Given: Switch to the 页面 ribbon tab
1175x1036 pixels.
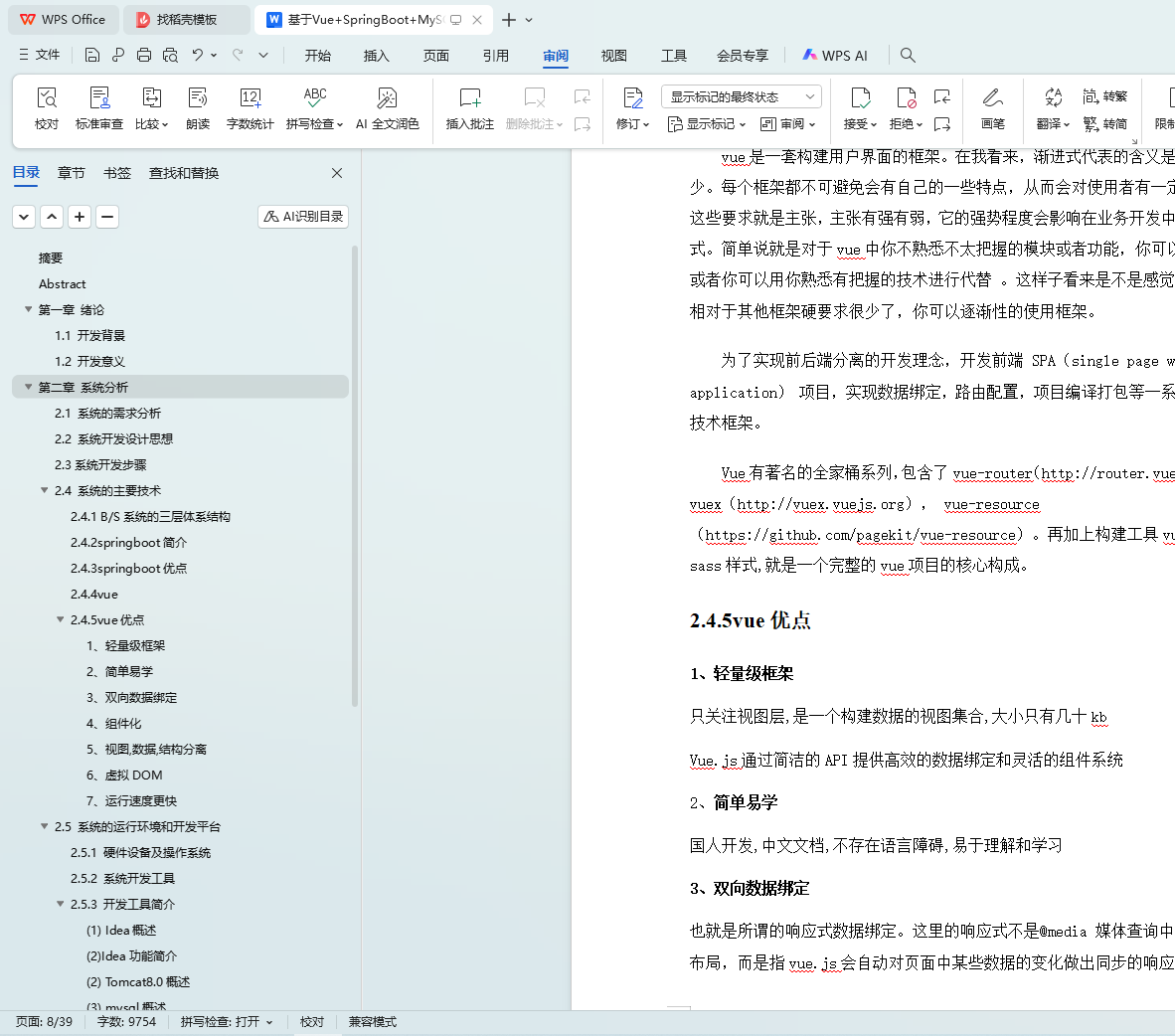Looking at the screenshot, I should click(436, 56).
